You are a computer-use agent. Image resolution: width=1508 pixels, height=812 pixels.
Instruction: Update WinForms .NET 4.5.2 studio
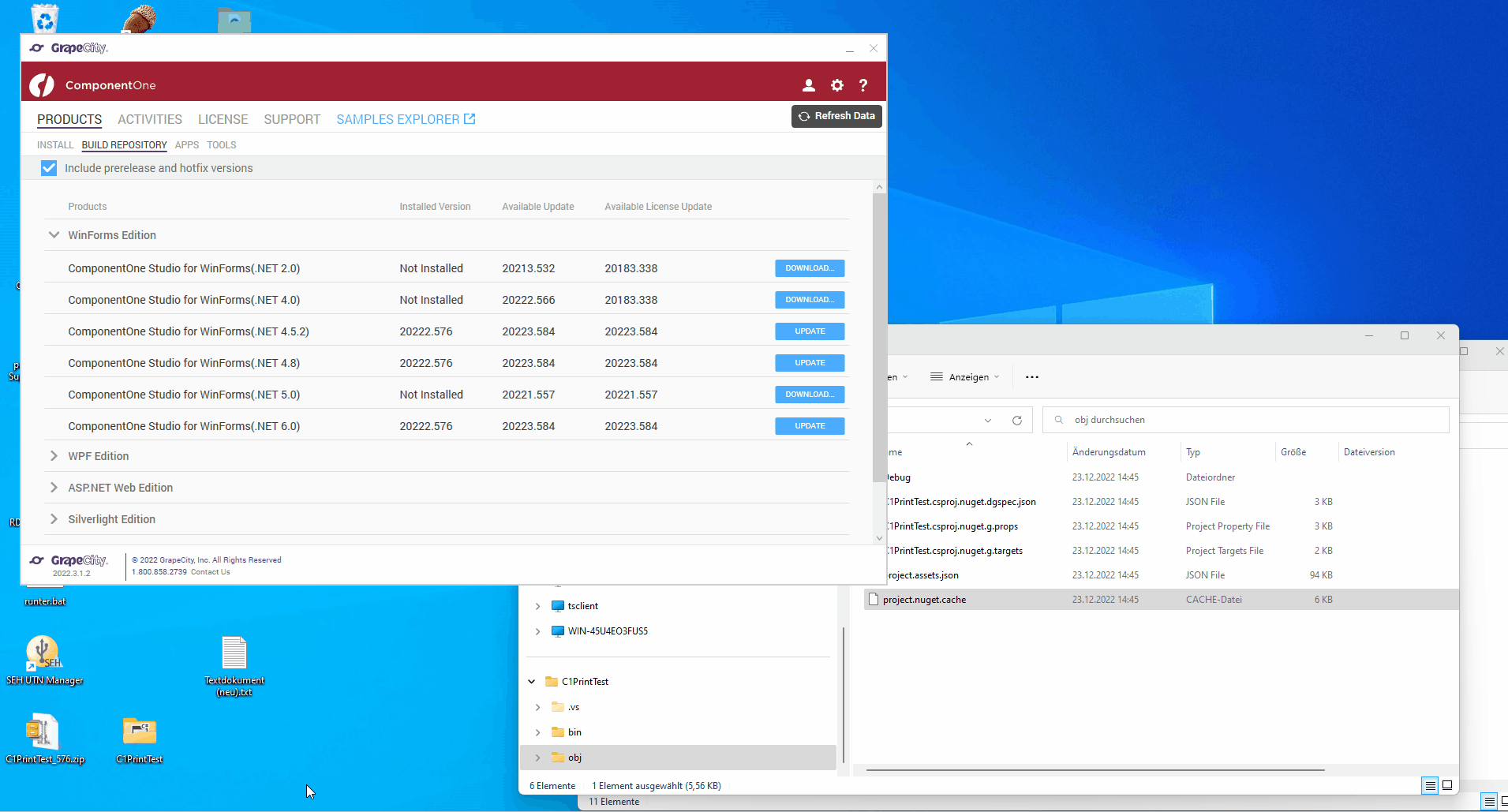click(810, 331)
